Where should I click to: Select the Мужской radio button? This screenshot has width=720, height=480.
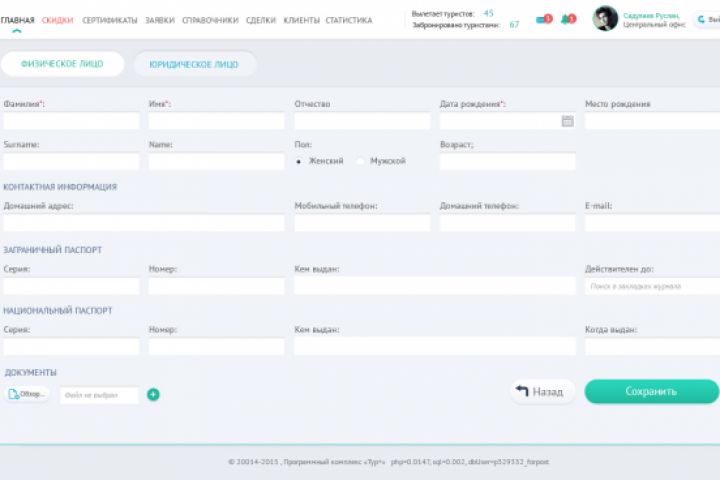[360, 161]
